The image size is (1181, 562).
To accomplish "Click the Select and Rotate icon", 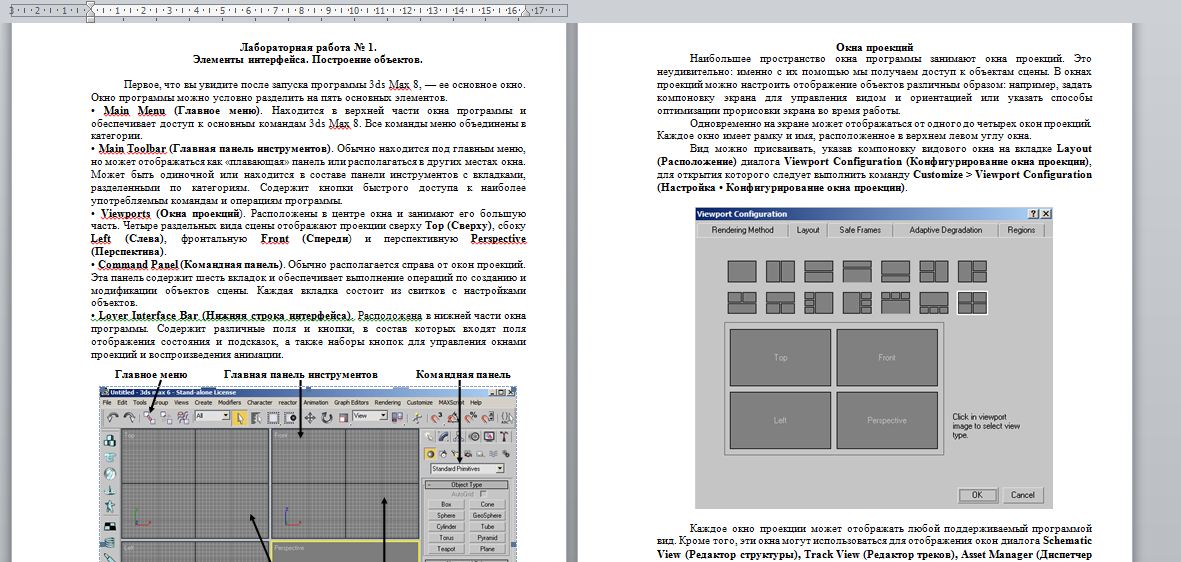I will (x=327, y=418).
